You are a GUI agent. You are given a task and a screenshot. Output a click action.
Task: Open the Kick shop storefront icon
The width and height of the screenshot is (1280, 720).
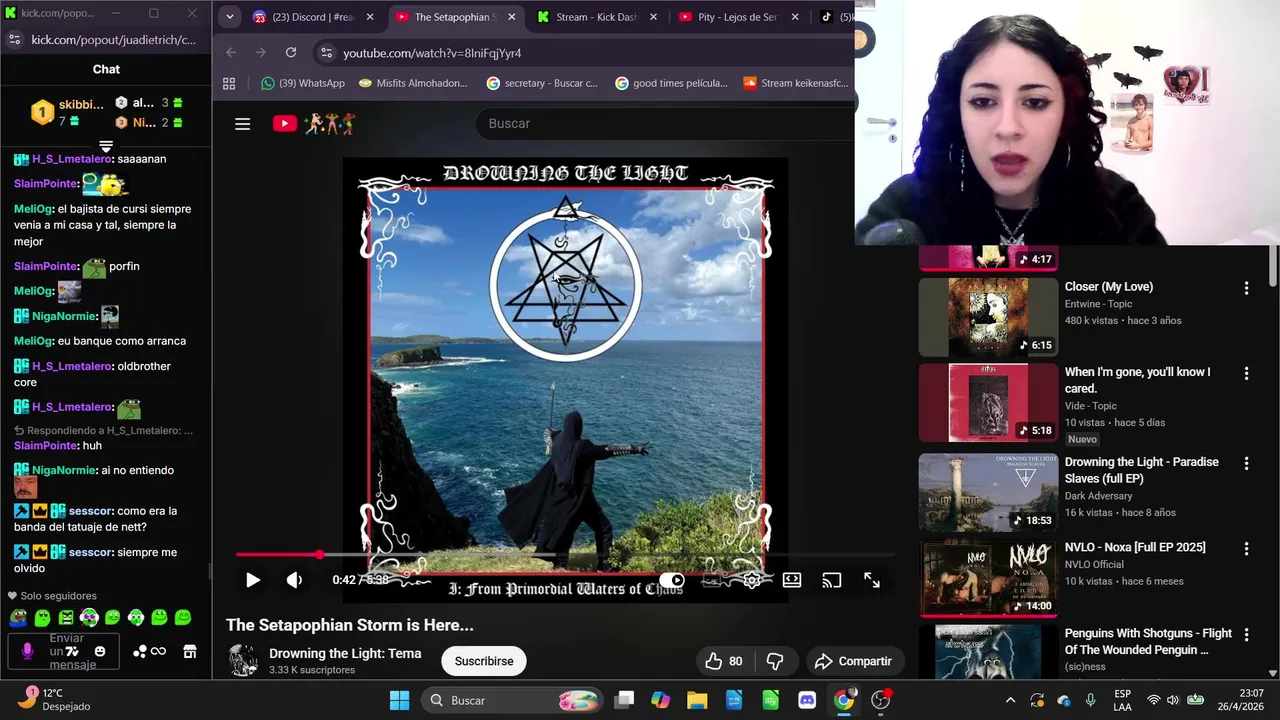[189, 652]
